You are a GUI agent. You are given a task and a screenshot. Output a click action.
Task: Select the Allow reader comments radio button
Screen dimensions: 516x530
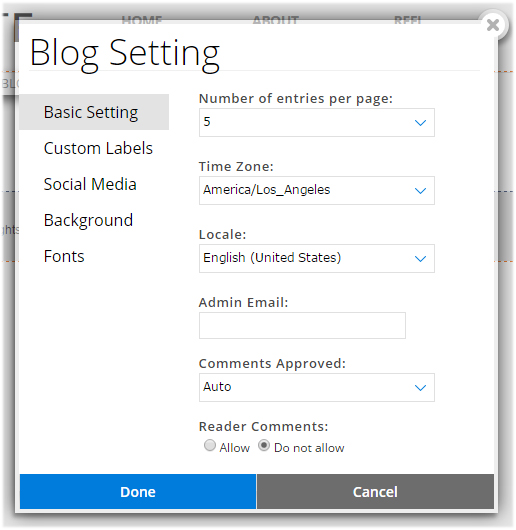[x=210, y=445]
